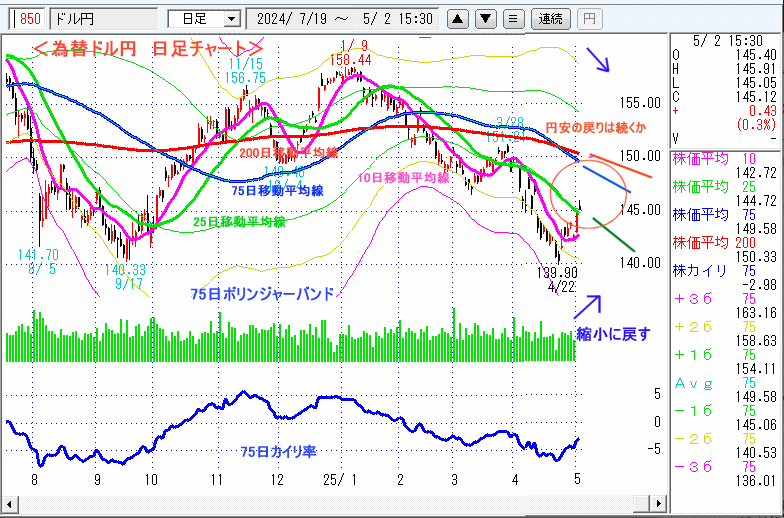Viewport: 784px width, 518px height.
Task: Click the 150.00 price axis label
Action: (640, 156)
